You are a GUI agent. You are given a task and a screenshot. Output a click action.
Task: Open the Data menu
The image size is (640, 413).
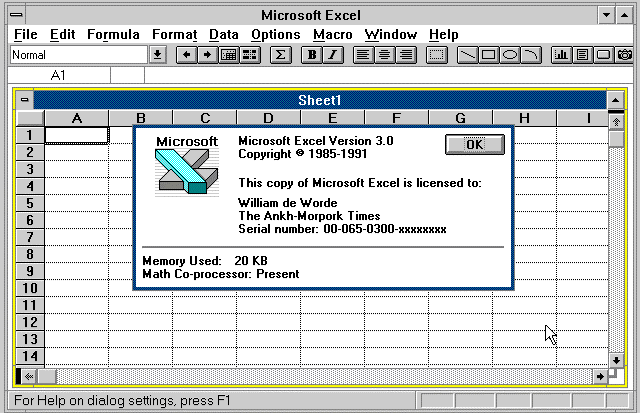pos(224,35)
